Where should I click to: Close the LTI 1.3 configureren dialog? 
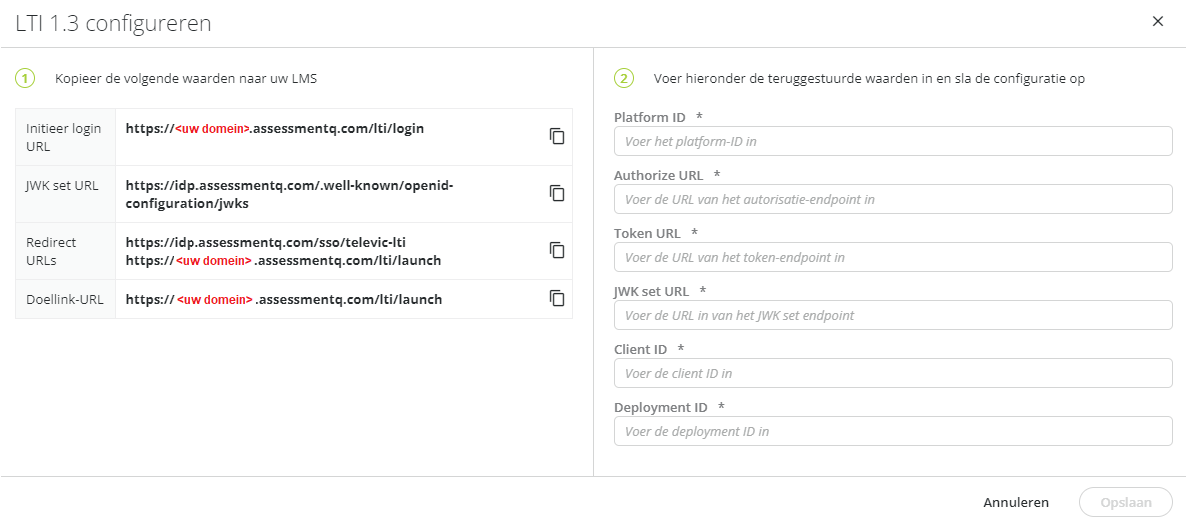coord(1157,22)
